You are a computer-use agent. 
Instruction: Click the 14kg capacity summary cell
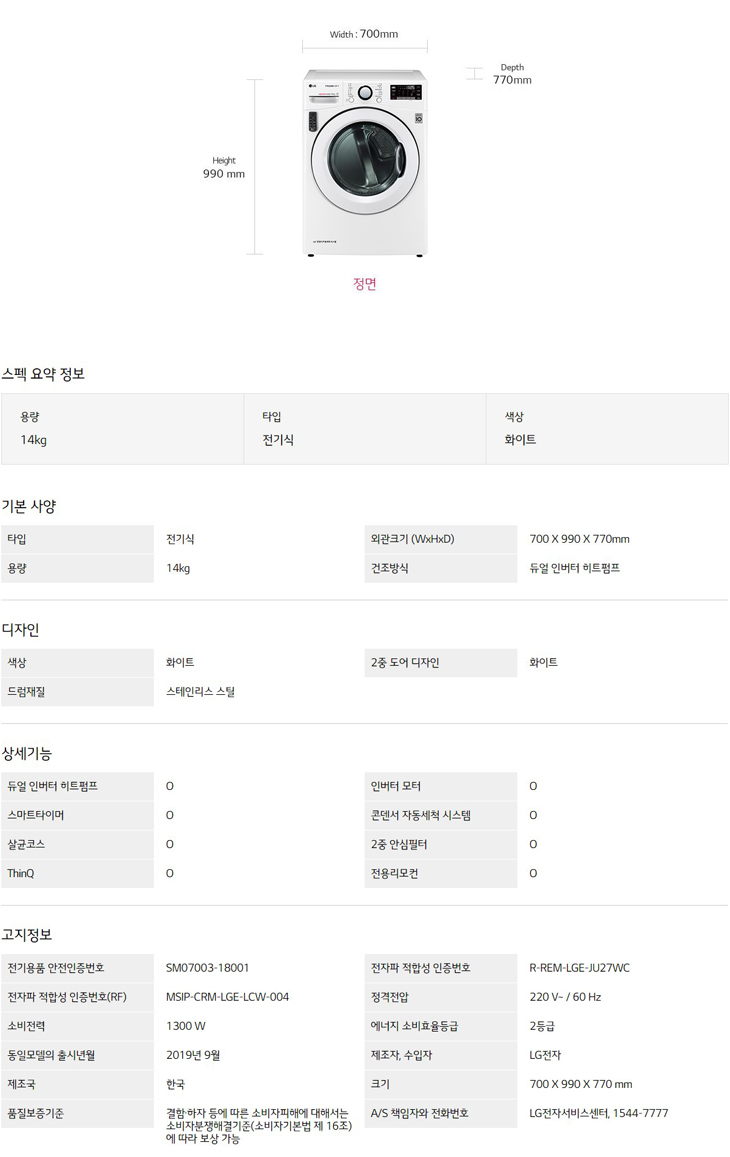[34, 439]
